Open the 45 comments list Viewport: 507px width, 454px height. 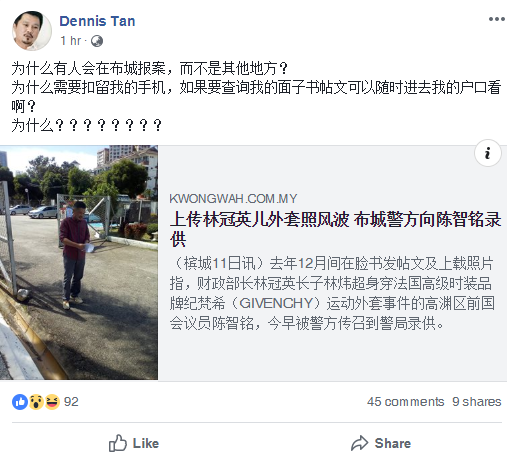[x=405, y=402]
